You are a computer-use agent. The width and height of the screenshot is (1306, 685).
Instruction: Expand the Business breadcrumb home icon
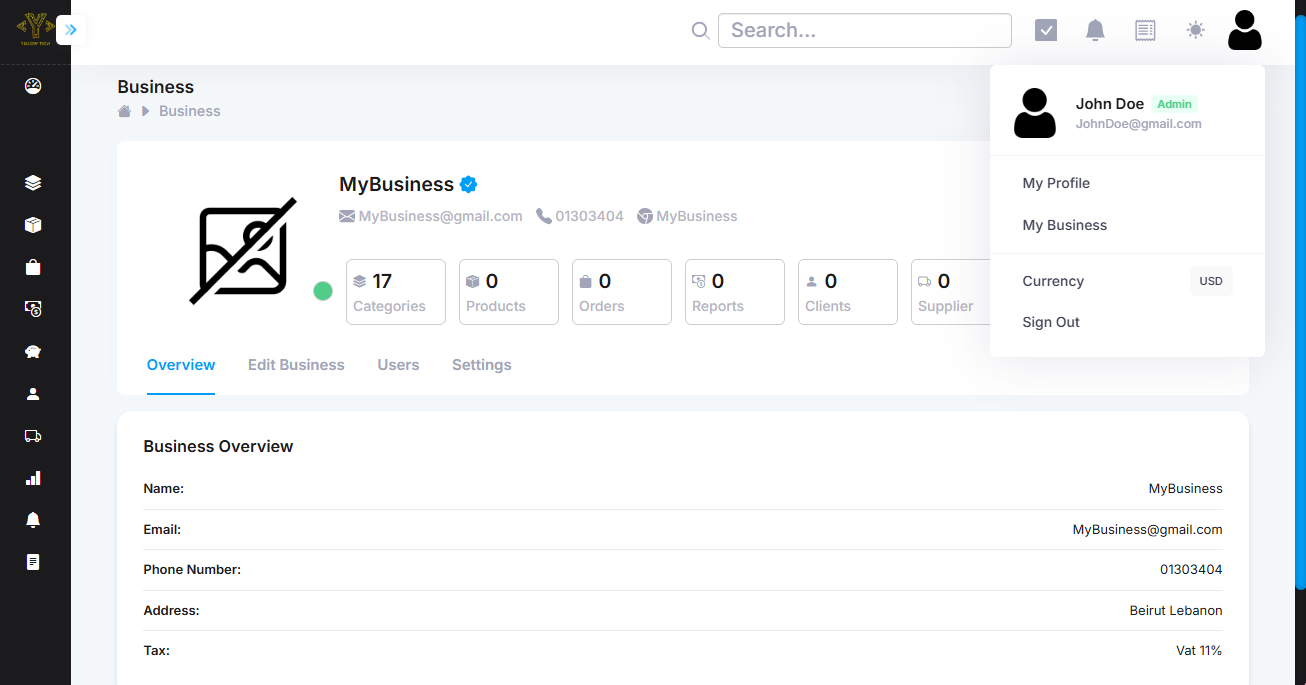coord(124,111)
